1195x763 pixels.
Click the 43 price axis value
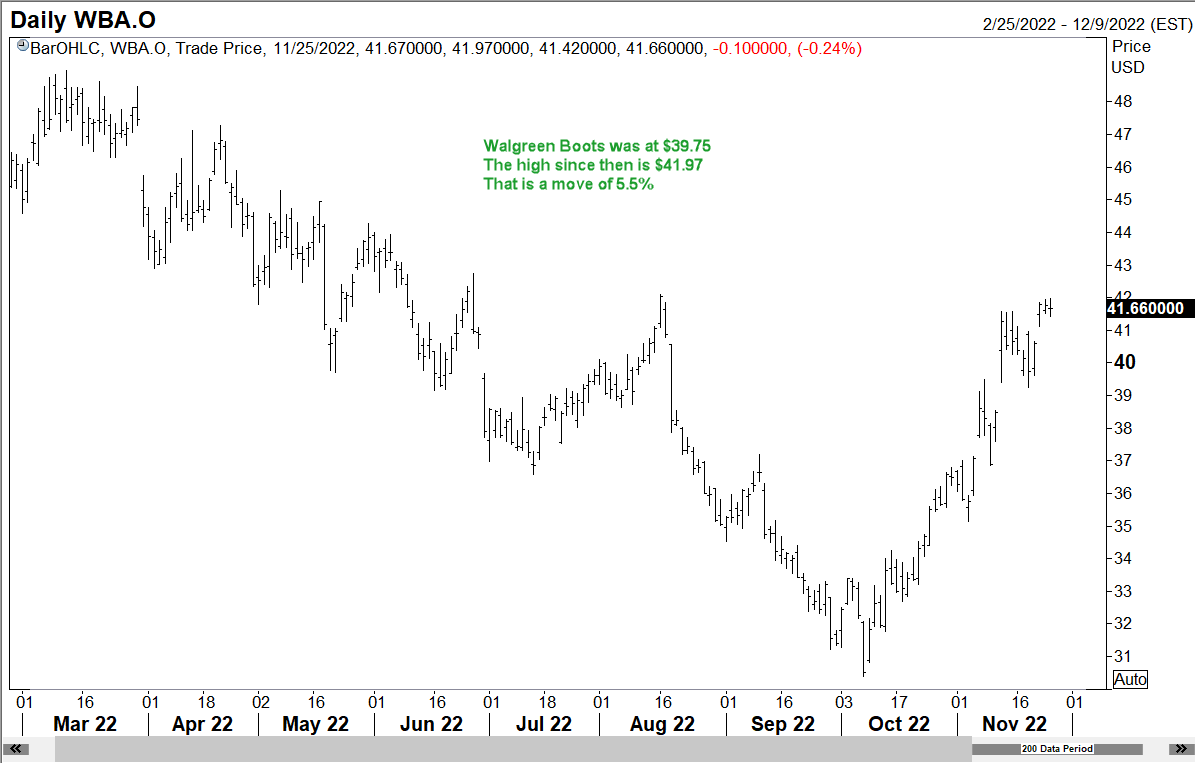coord(1123,265)
